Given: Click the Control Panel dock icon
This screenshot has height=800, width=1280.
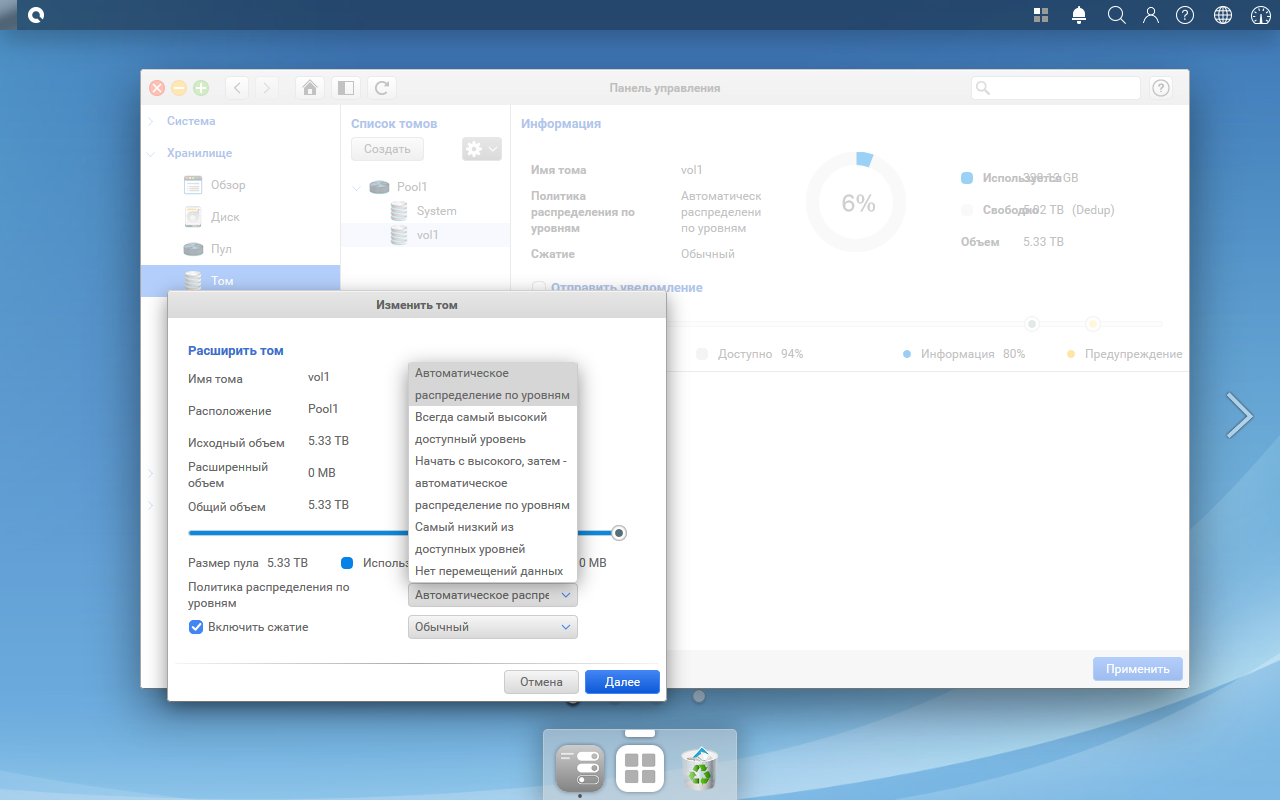Looking at the screenshot, I should [580, 768].
